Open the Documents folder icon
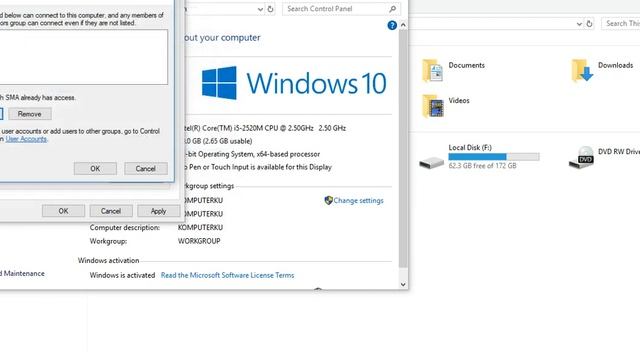 point(432,71)
